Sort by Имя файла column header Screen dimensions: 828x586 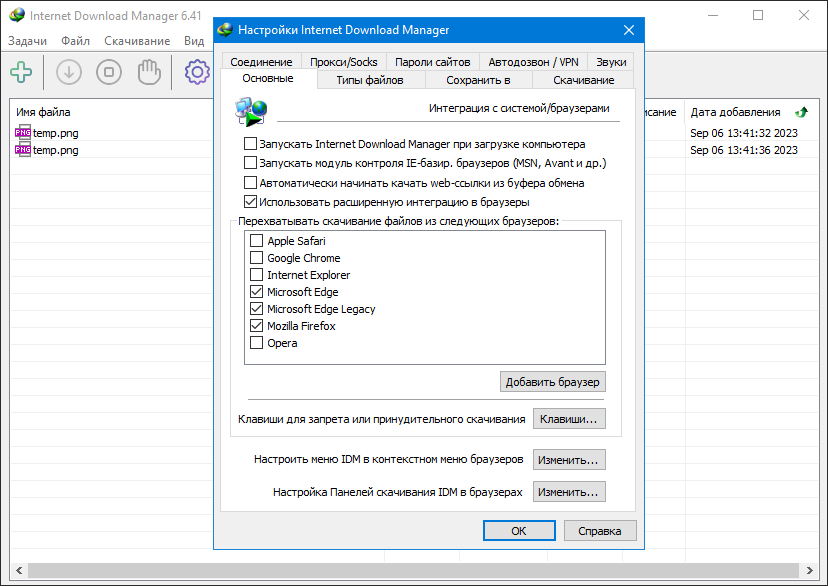43,112
